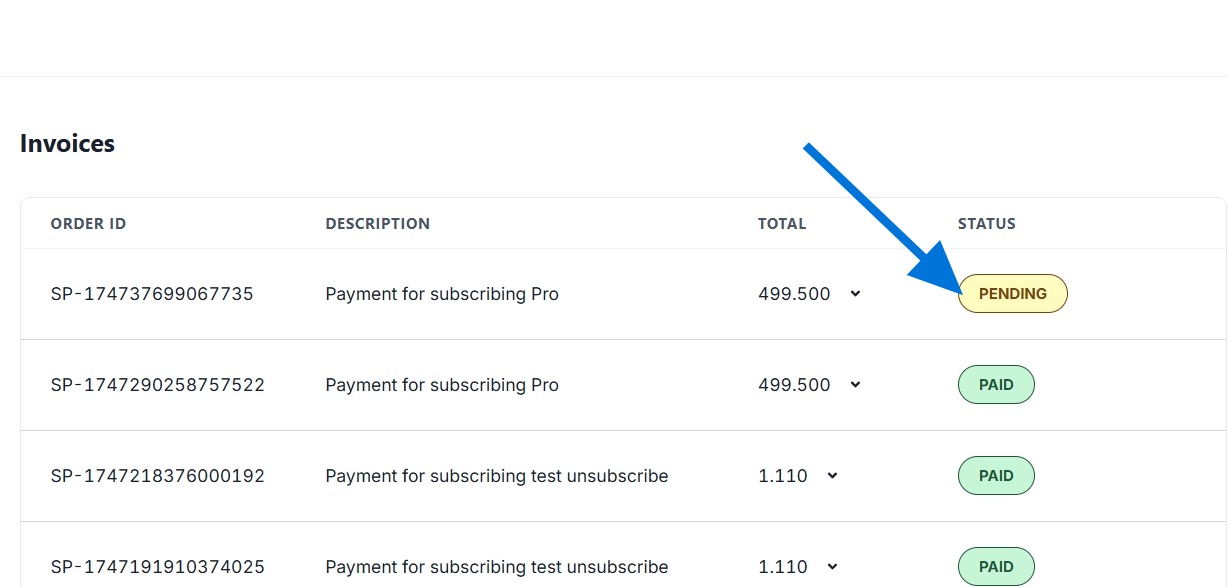Click the PENDING status badge
The height and width of the screenshot is (587, 1231).
1012,294
